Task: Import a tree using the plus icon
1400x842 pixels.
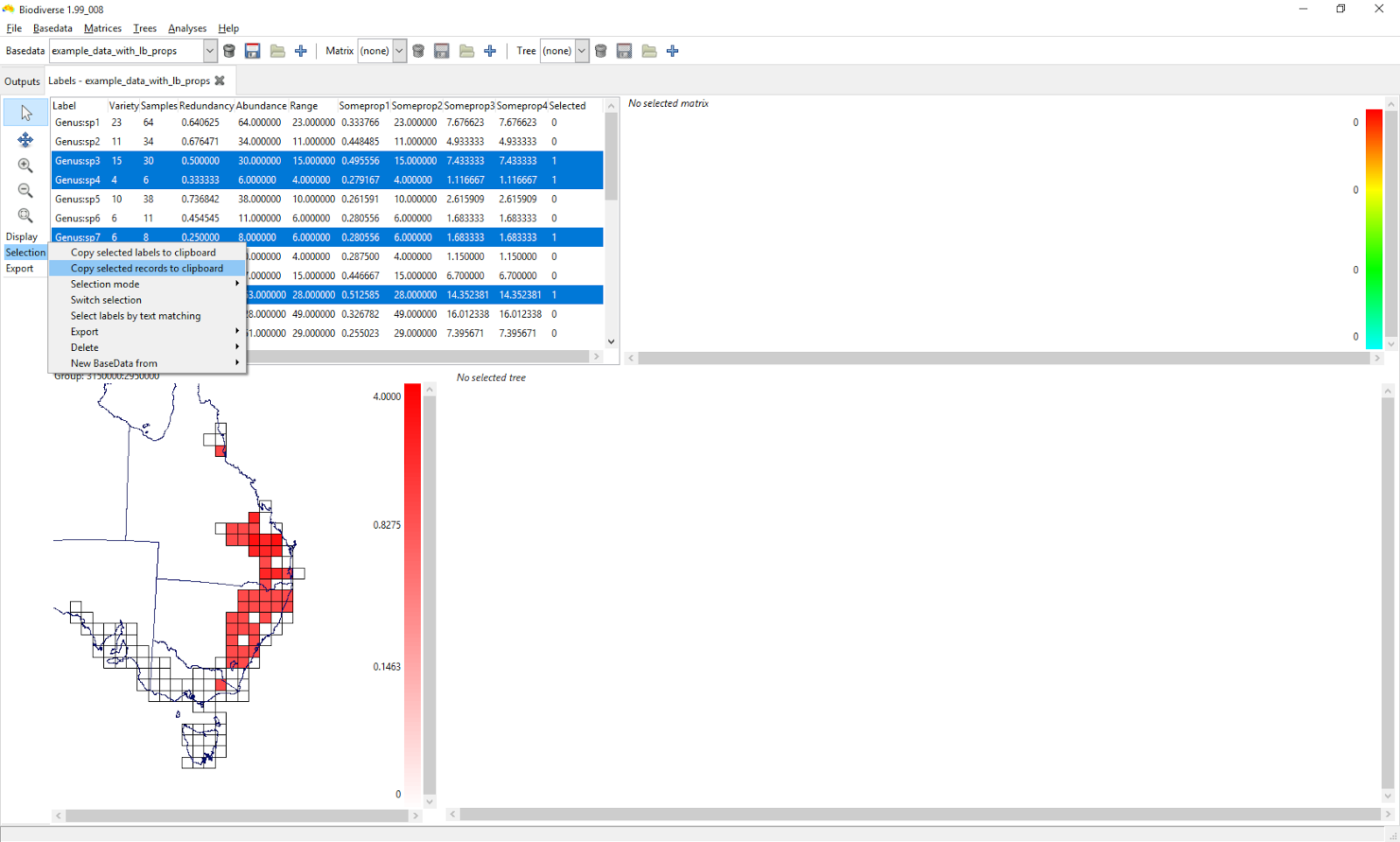Action: point(673,51)
